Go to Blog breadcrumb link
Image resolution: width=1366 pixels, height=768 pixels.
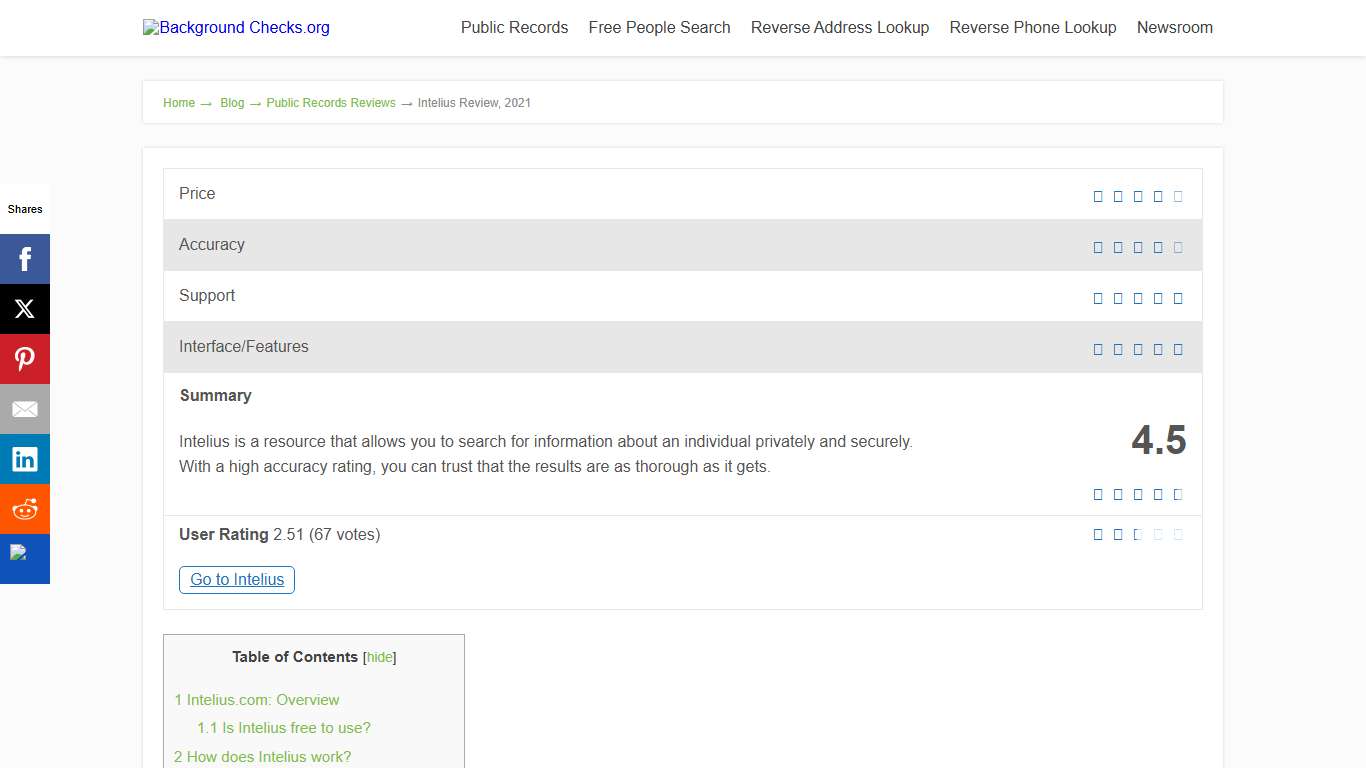click(232, 103)
